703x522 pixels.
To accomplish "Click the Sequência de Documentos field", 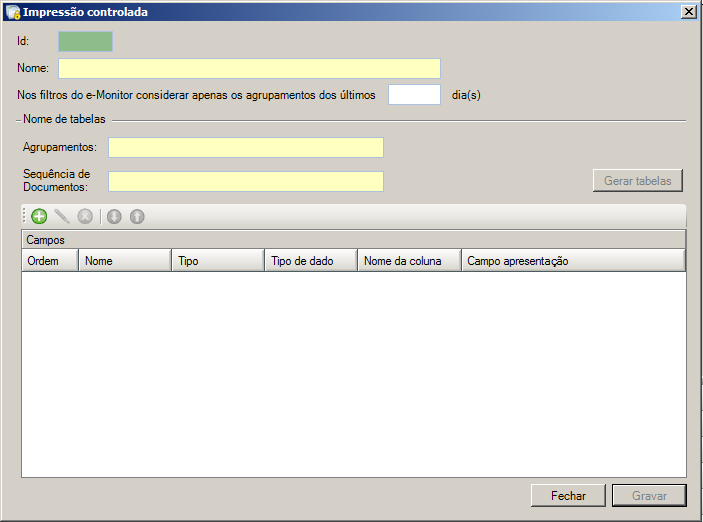I will point(246,181).
